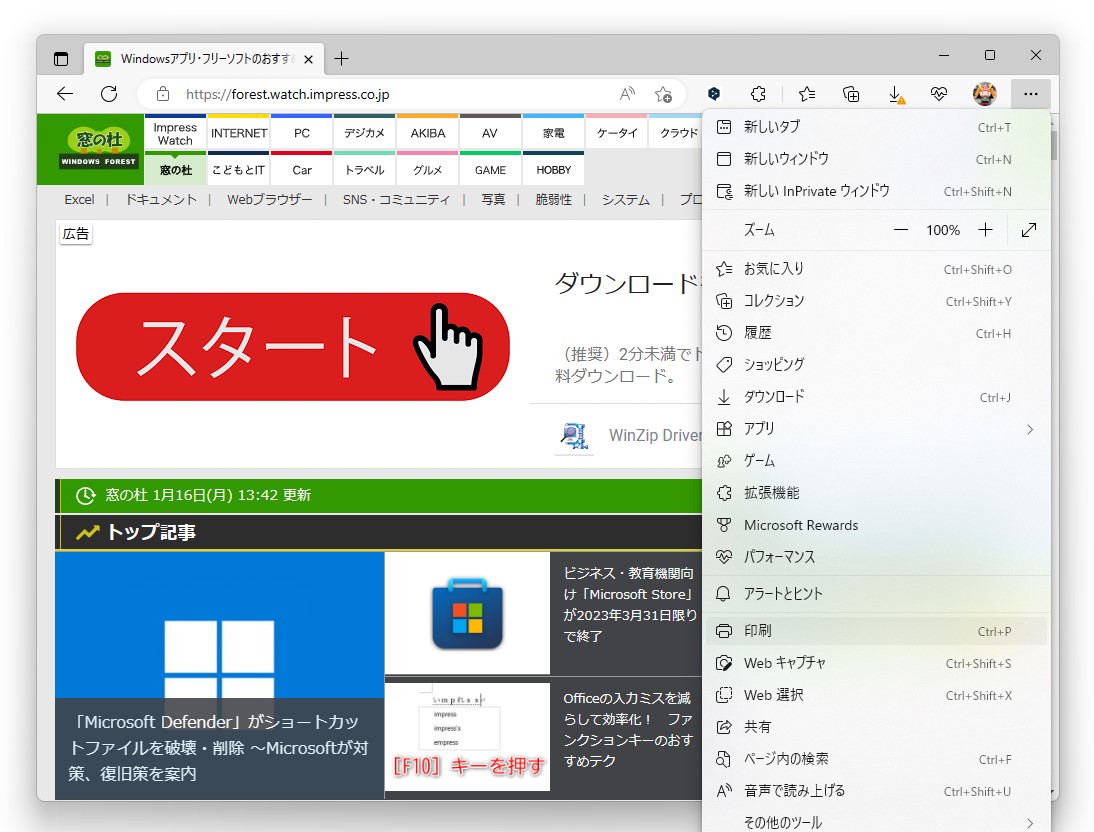Image resolution: width=1094 pixels, height=832 pixels.
Task: Increase zoom with the plus button
Action: pyautogui.click(x=985, y=229)
